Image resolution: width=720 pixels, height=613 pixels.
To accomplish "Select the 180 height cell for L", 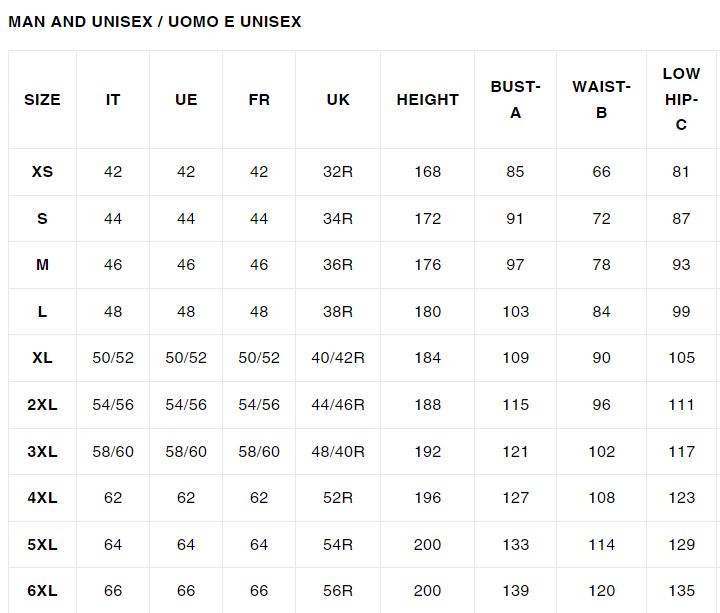I will tap(428, 312).
